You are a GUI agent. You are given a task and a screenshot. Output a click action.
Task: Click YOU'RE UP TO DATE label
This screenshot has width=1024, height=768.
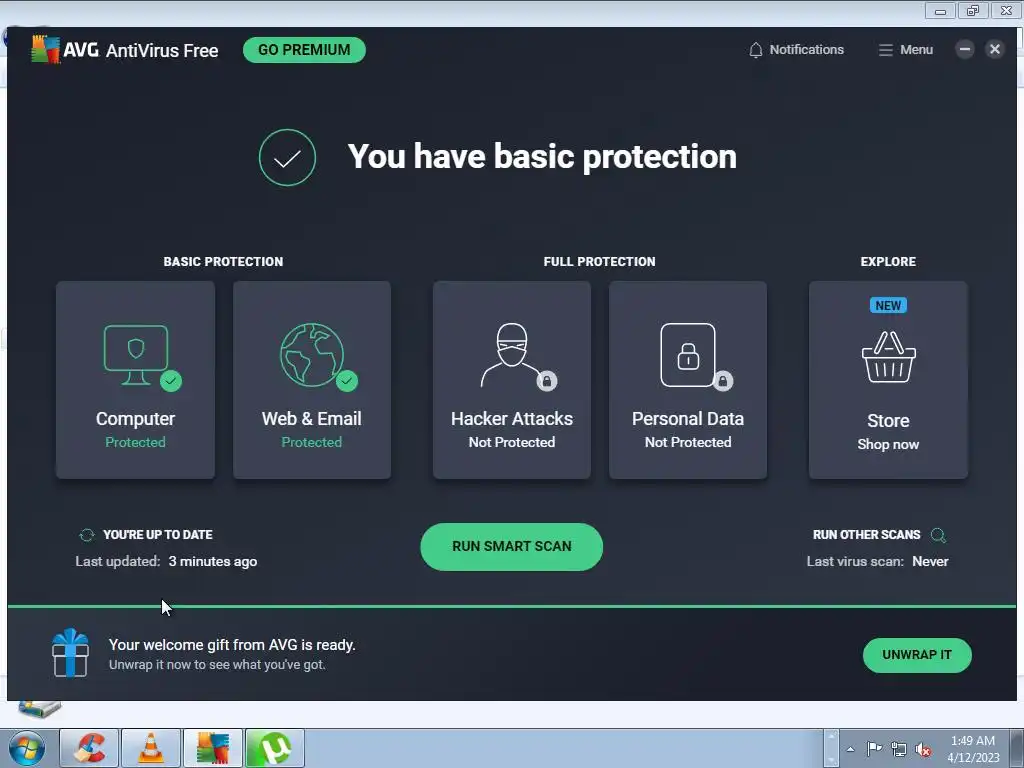157,535
